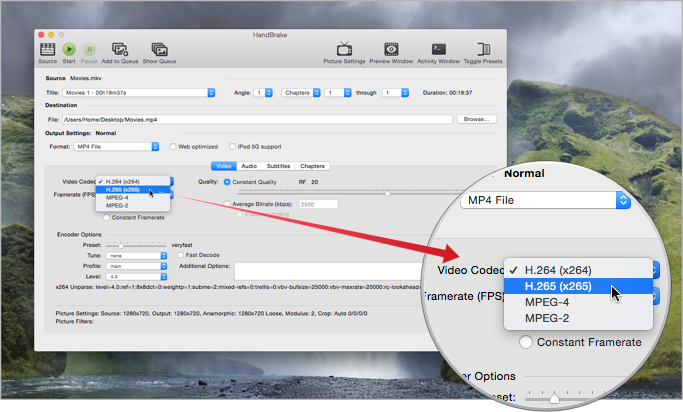Image resolution: width=683 pixels, height=412 pixels.
Task: Open the Chapters range type dropdown
Action: (301, 93)
